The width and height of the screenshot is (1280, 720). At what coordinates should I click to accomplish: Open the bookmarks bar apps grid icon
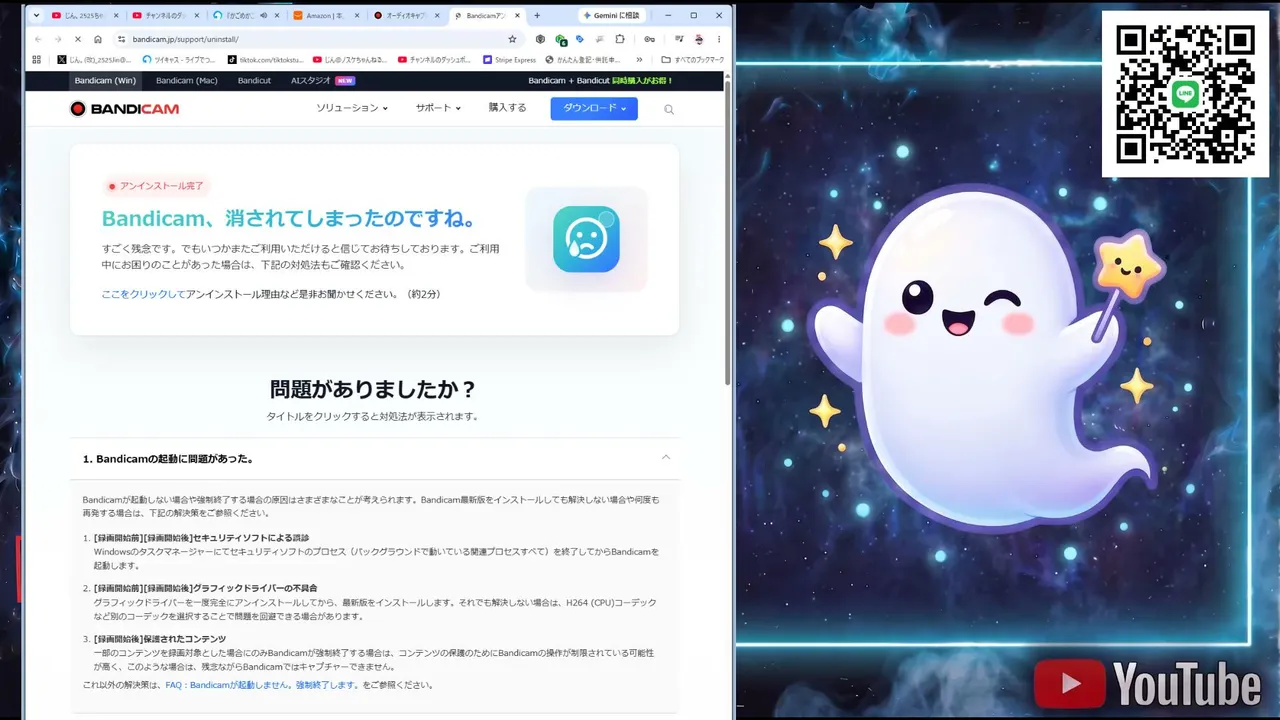point(37,60)
